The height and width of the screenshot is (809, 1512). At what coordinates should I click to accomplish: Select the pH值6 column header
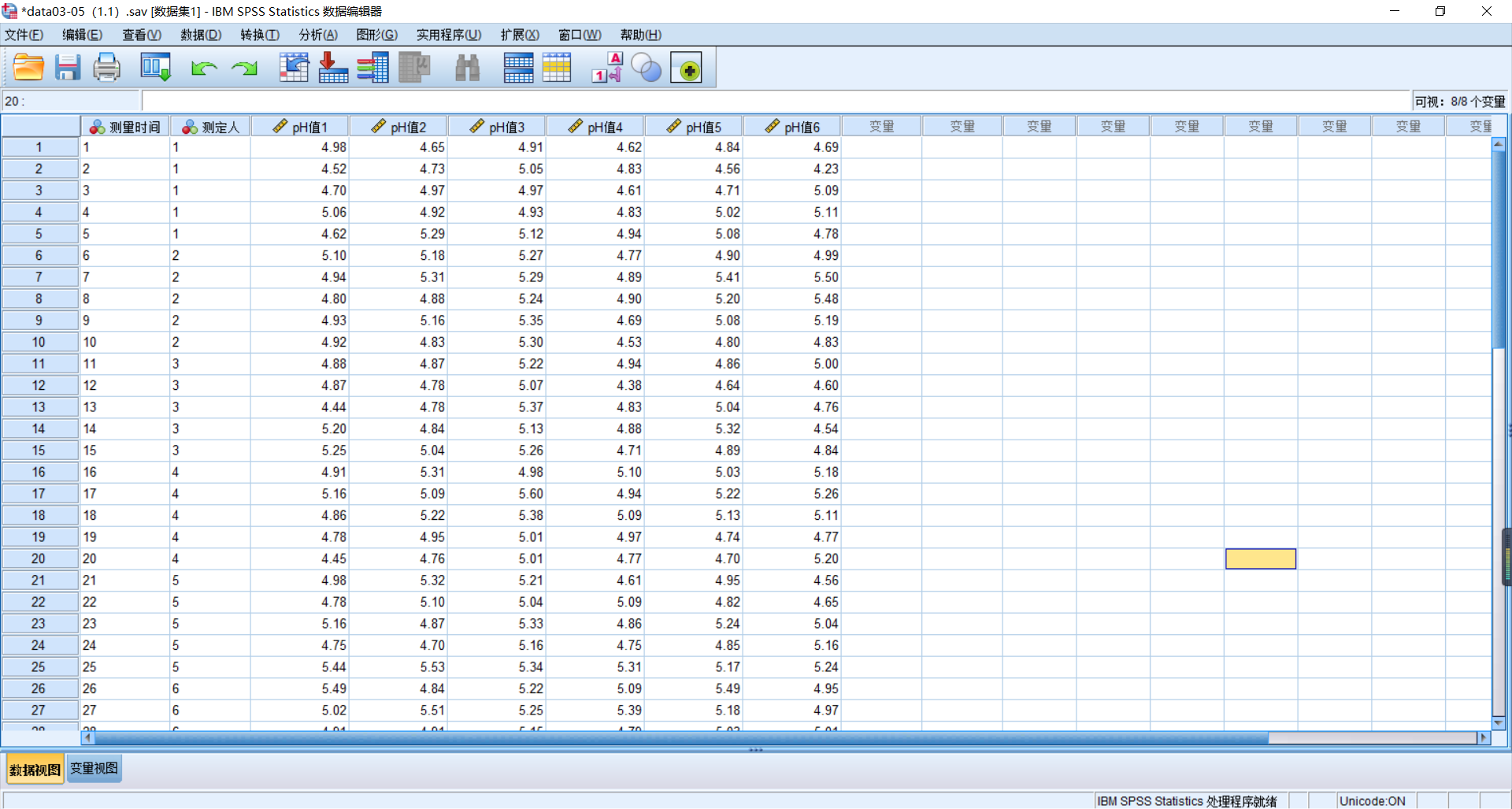click(x=792, y=127)
